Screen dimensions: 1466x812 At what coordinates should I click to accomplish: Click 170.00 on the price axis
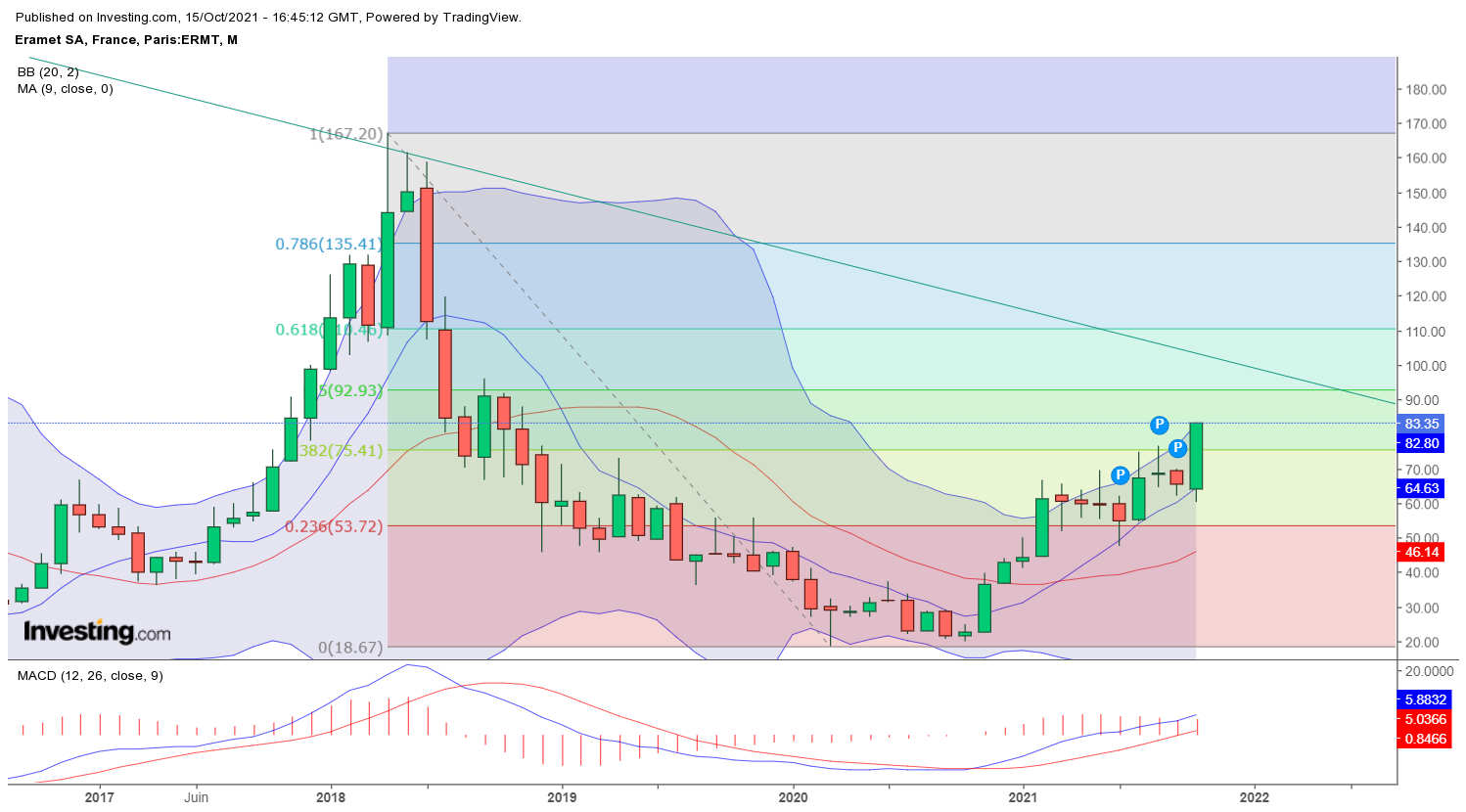coord(1426,124)
